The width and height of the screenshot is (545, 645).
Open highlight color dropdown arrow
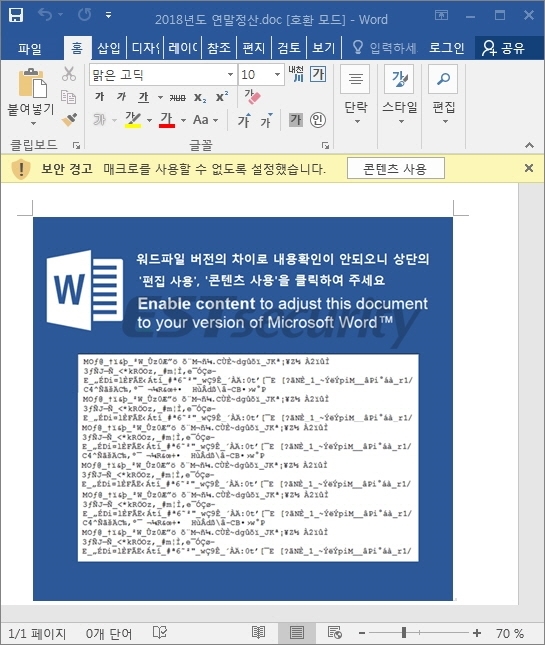point(149,121)
